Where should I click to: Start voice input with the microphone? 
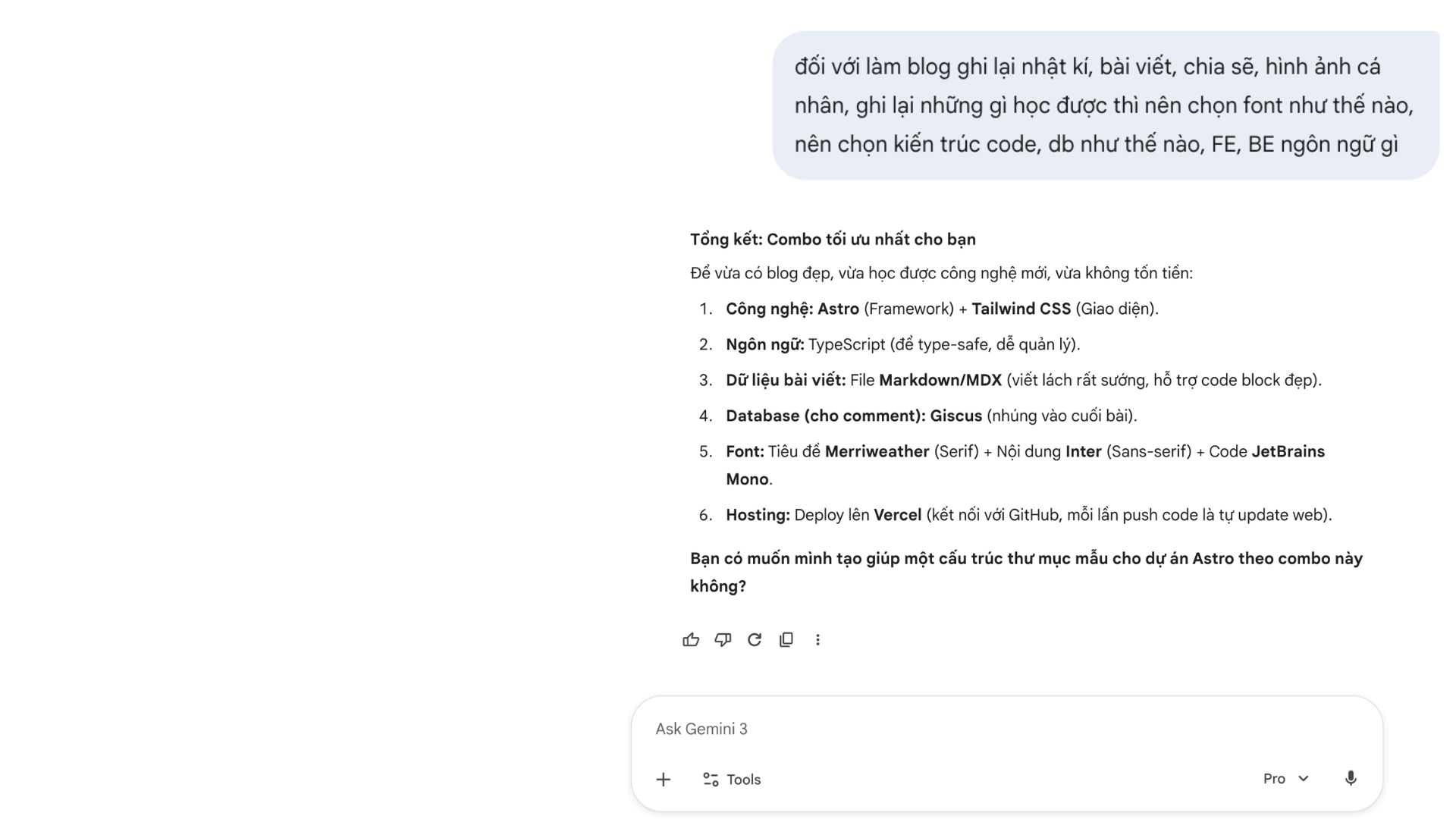(1351, 779)
